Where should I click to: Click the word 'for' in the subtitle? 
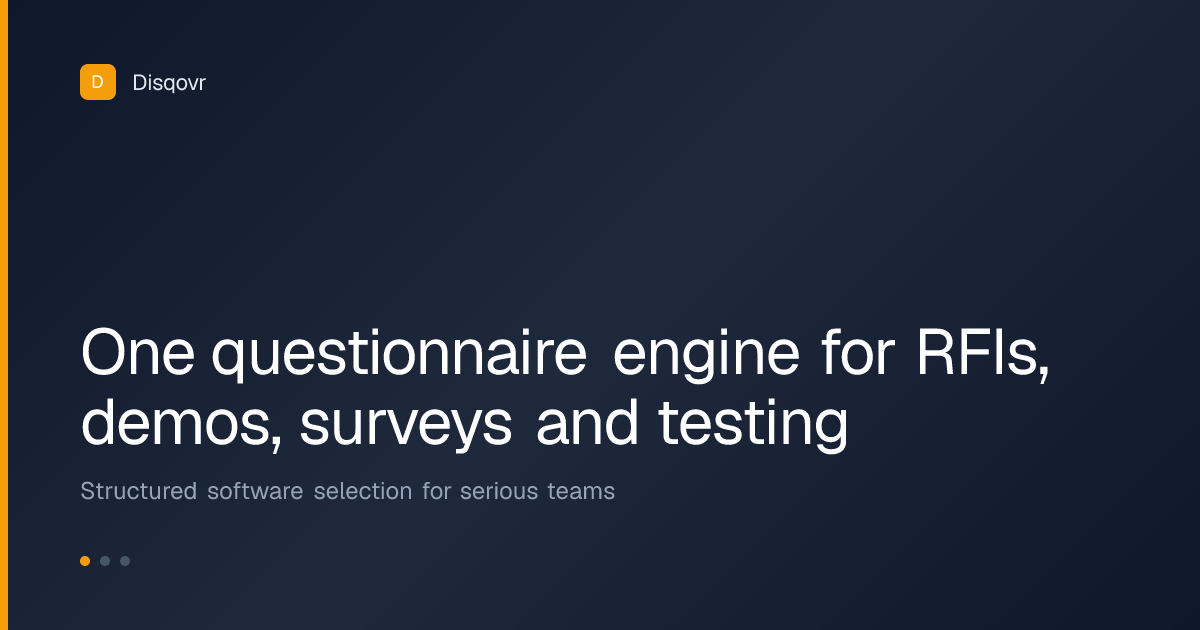coord(436,492)
